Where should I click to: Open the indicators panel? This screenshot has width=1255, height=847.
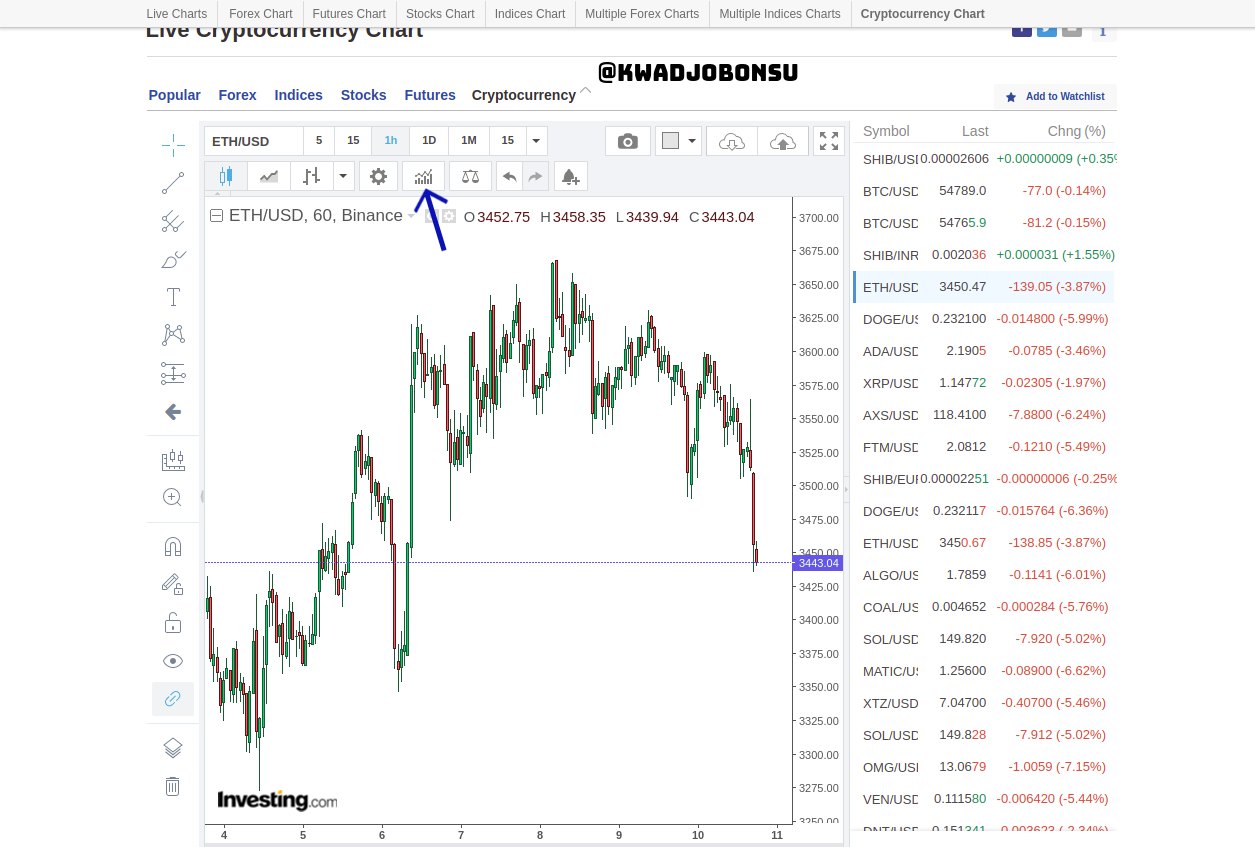423,177
